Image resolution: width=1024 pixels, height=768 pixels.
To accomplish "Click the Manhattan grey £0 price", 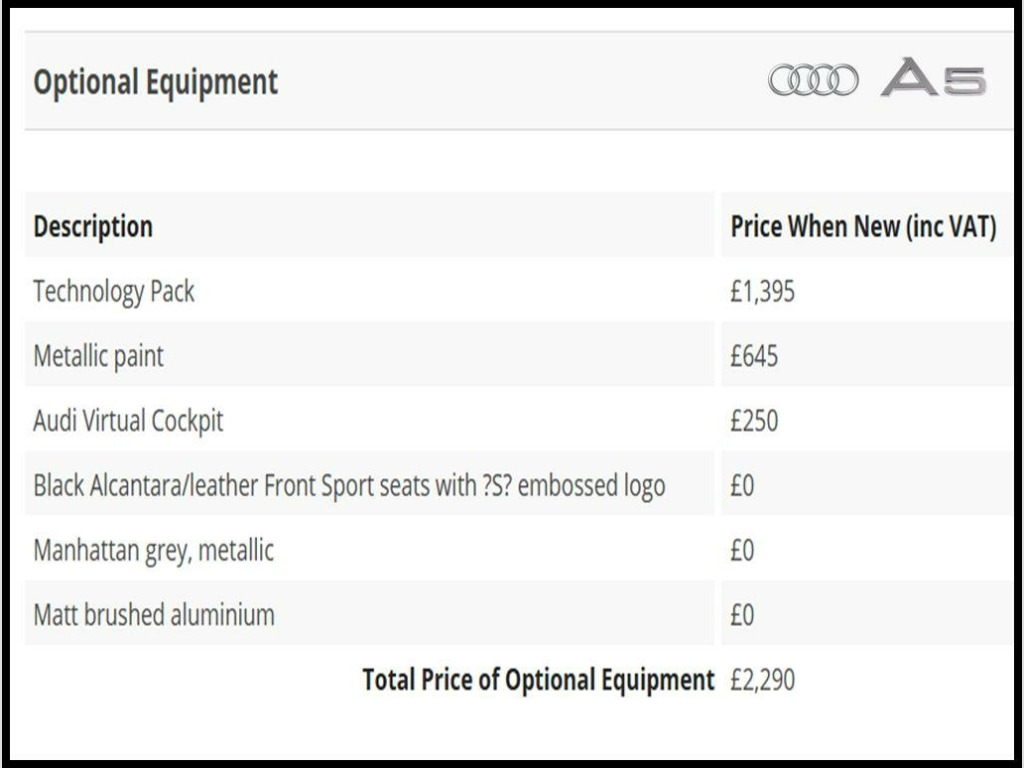I will (742, 550).
